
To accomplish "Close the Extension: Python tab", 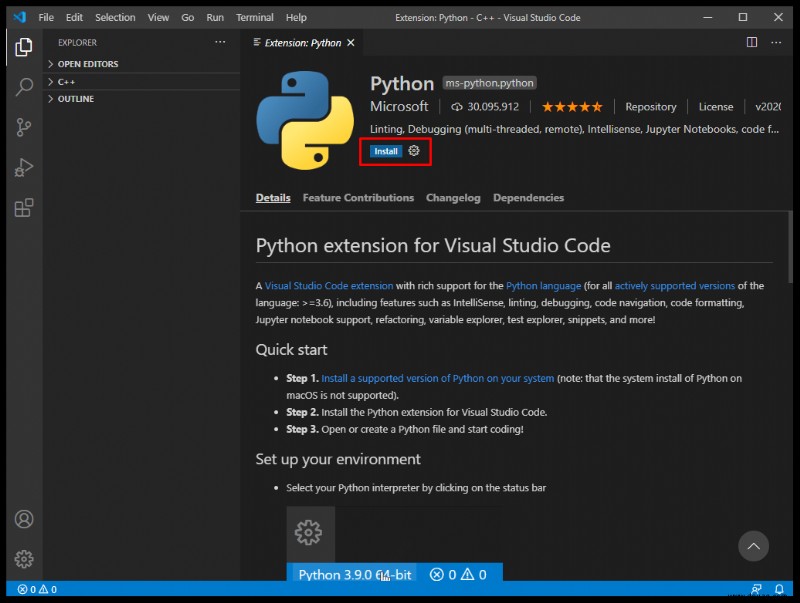I will [351, 42].
